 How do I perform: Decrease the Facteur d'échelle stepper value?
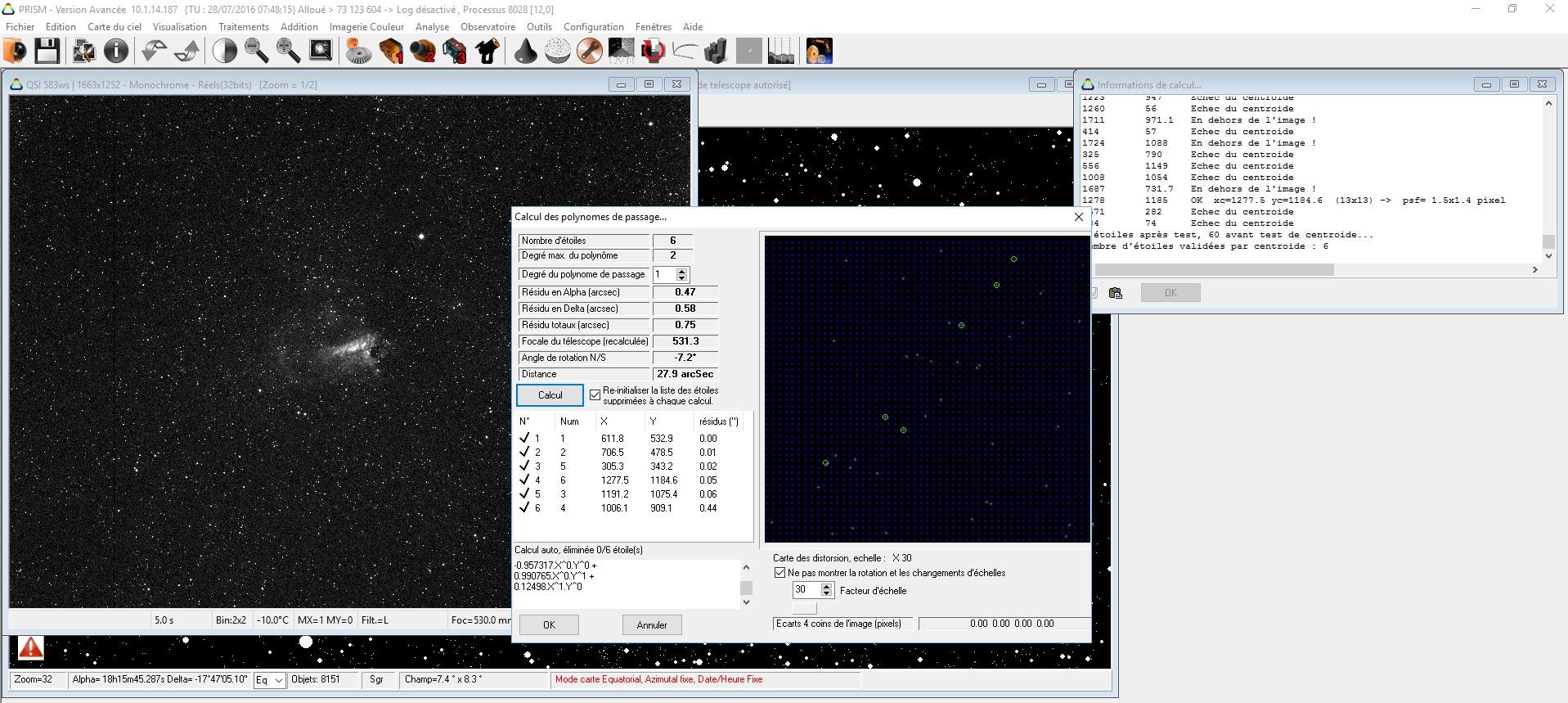tap(827, 593)
